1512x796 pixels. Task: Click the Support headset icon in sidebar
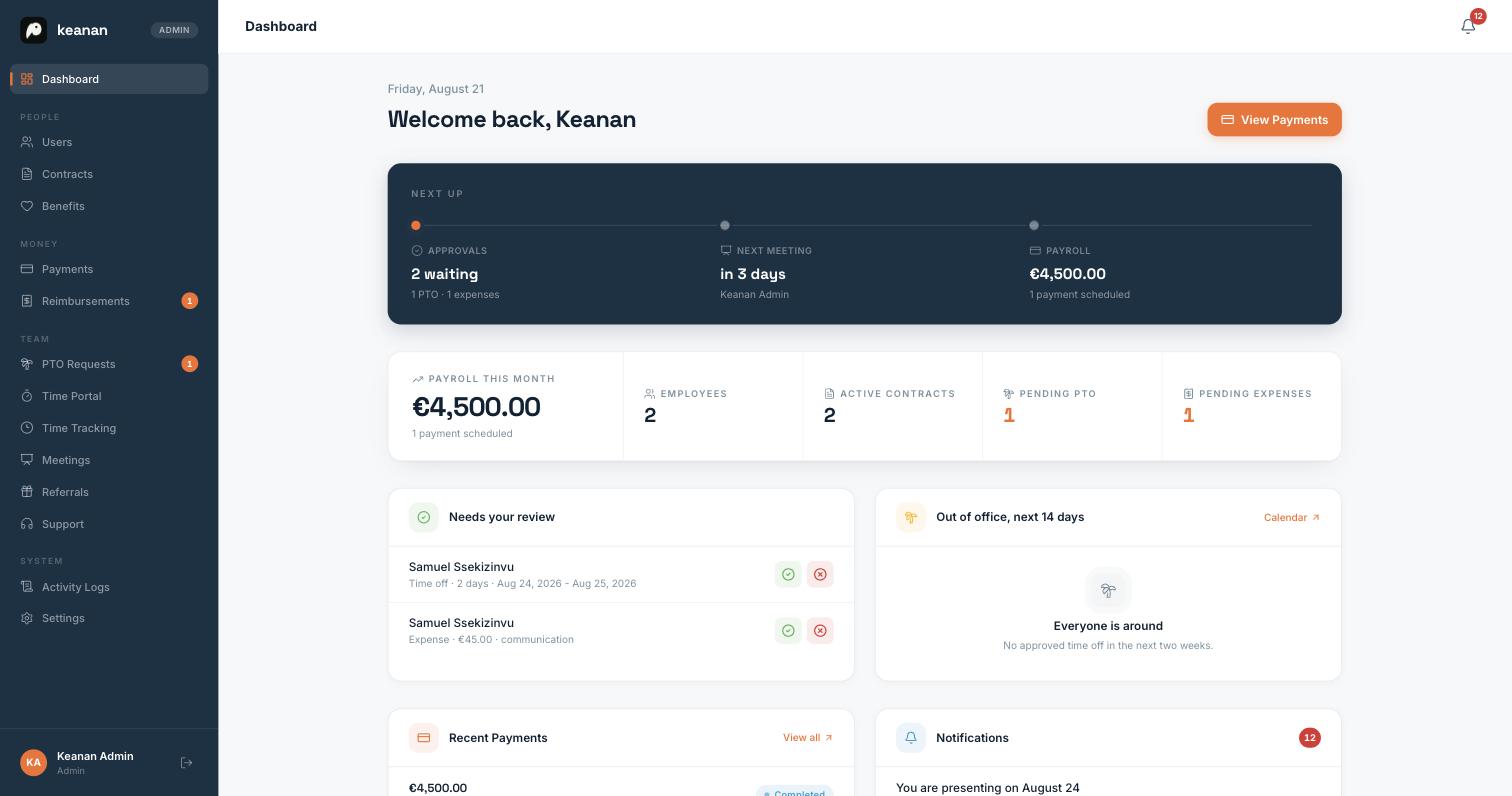point(27,524)
